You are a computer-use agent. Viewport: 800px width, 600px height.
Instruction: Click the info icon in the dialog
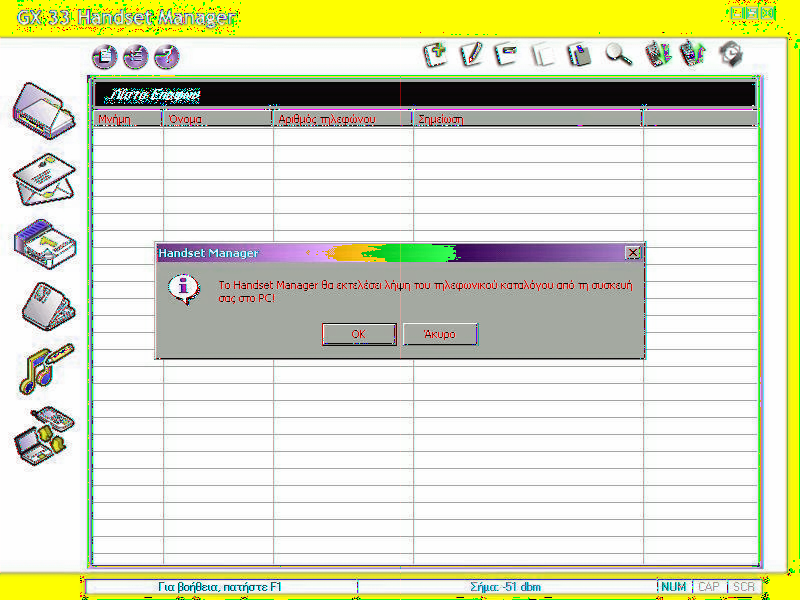184,289
